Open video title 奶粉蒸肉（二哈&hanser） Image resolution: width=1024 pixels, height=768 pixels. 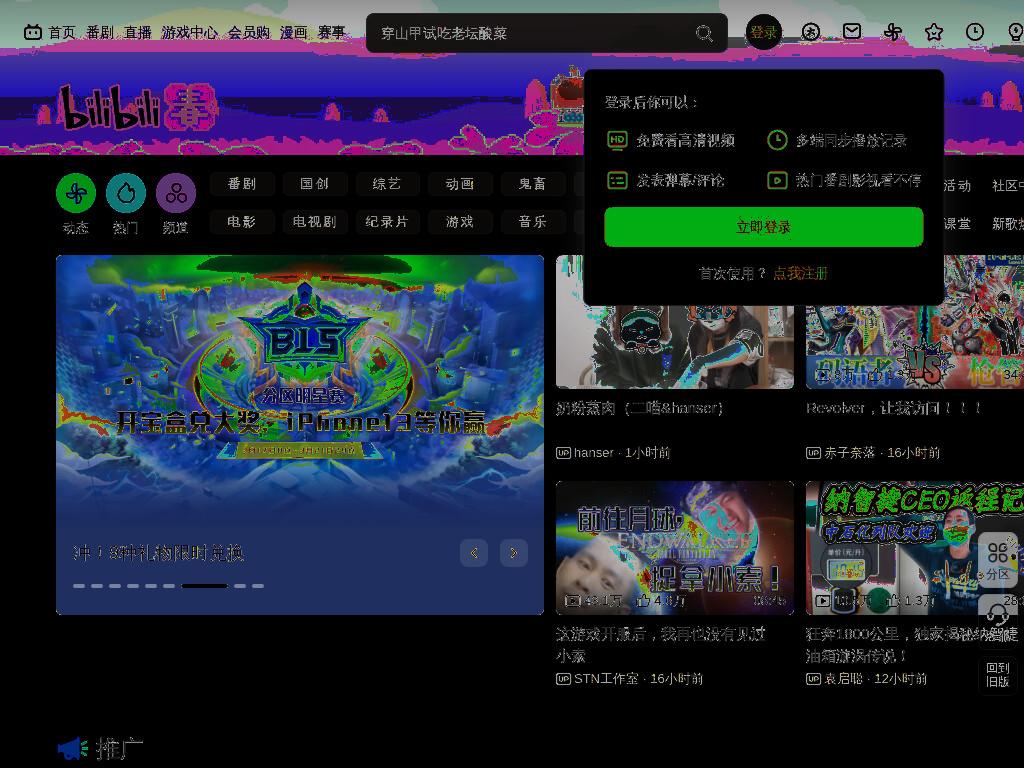click(x=639, y=408)
